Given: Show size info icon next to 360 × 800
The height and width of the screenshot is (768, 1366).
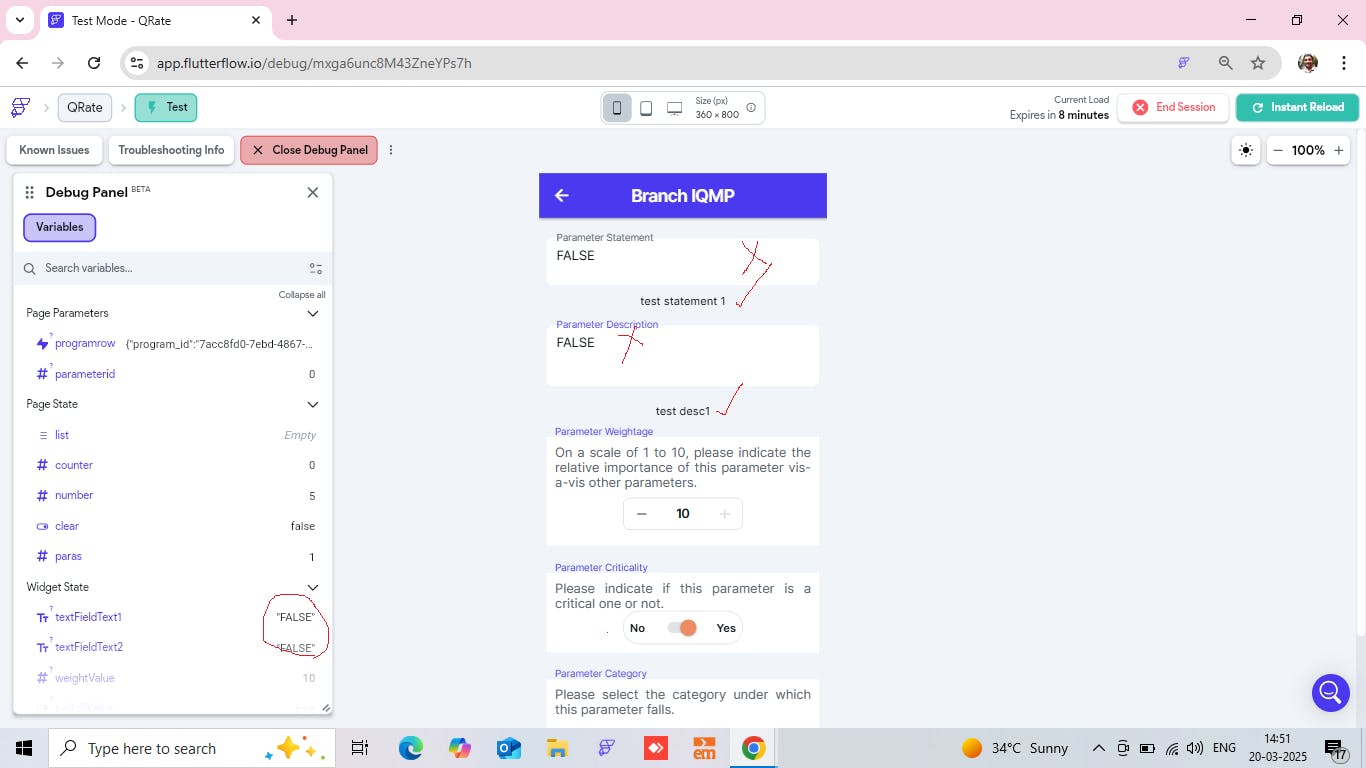Looking at the screenshot, I should pos(750,108).
